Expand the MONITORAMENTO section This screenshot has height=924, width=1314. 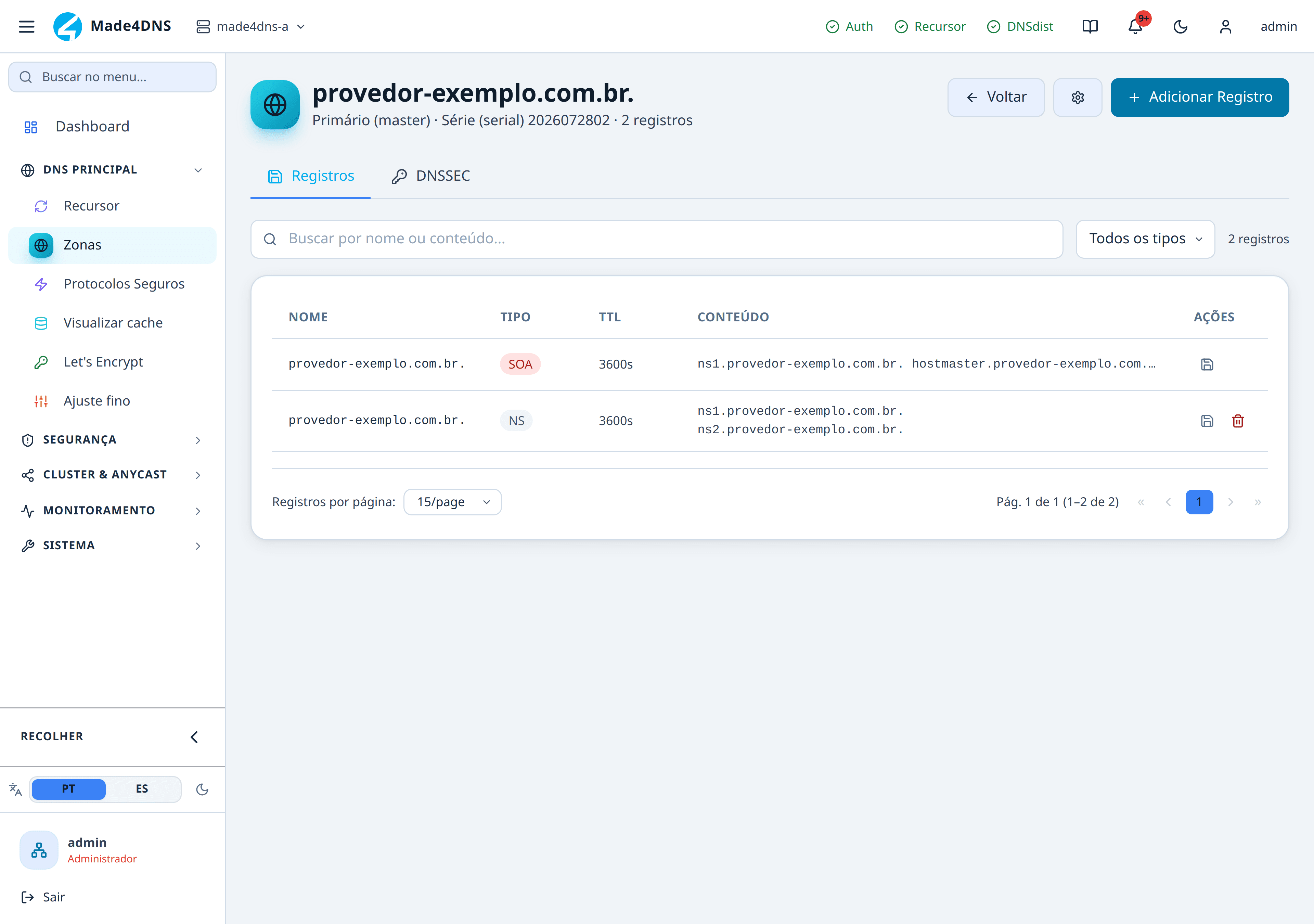pos(112,511)
